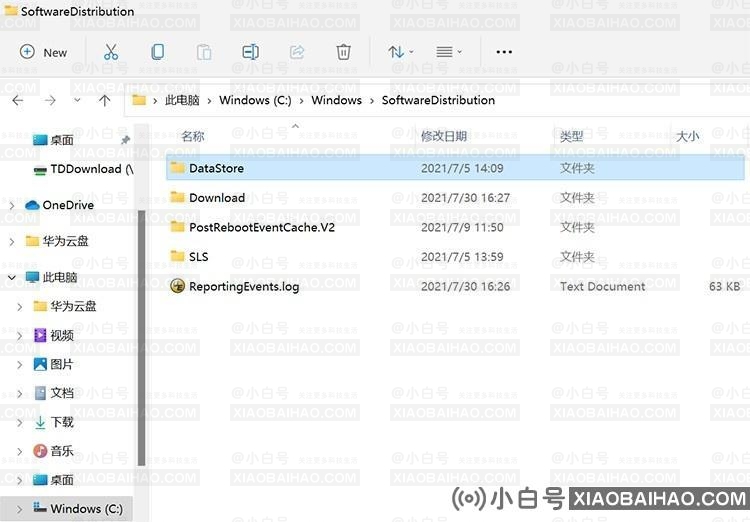The height and width of the screenshot is (522, 750).
Task: Click the 63 KB size cell
Action: pyautogui.click(x=725, y=287)
